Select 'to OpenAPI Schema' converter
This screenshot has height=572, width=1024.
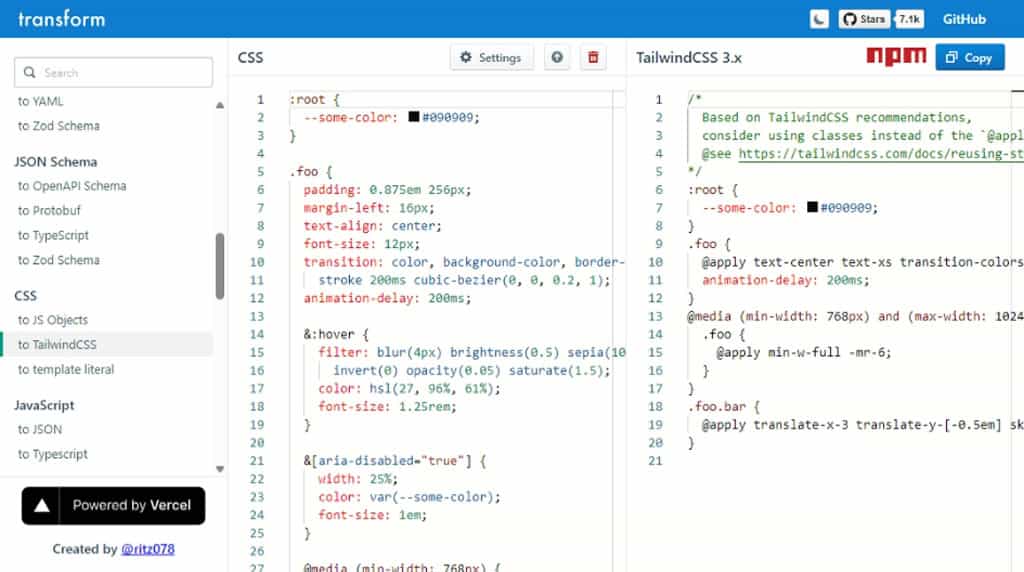[x=72, y=186]
